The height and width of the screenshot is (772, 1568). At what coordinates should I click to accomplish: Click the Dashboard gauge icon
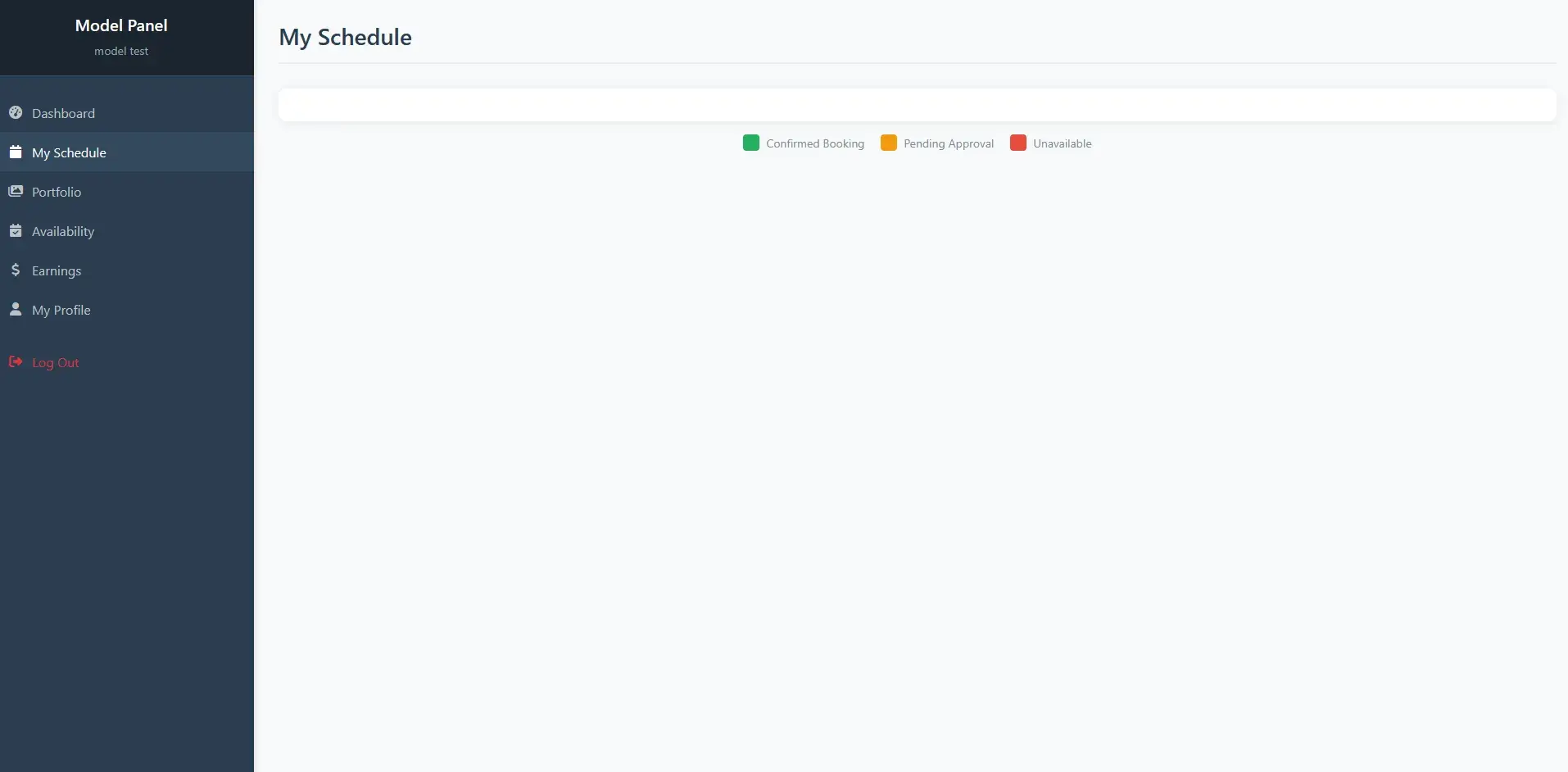[16, 112]
